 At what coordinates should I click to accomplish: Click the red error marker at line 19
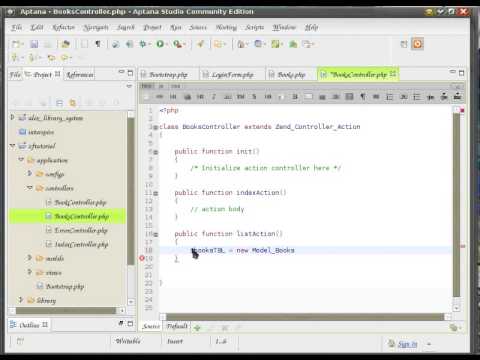tap(142, 258)
